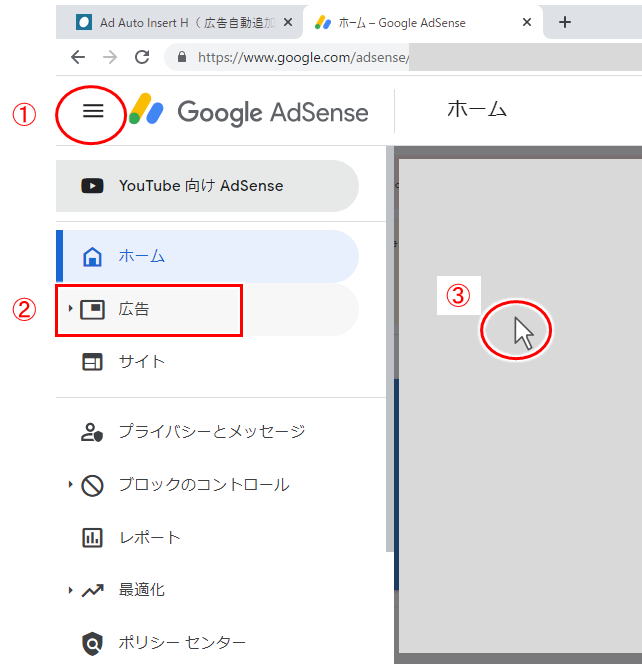
Task: Click the privacy person-shield icon
Action: pos(92,432)
